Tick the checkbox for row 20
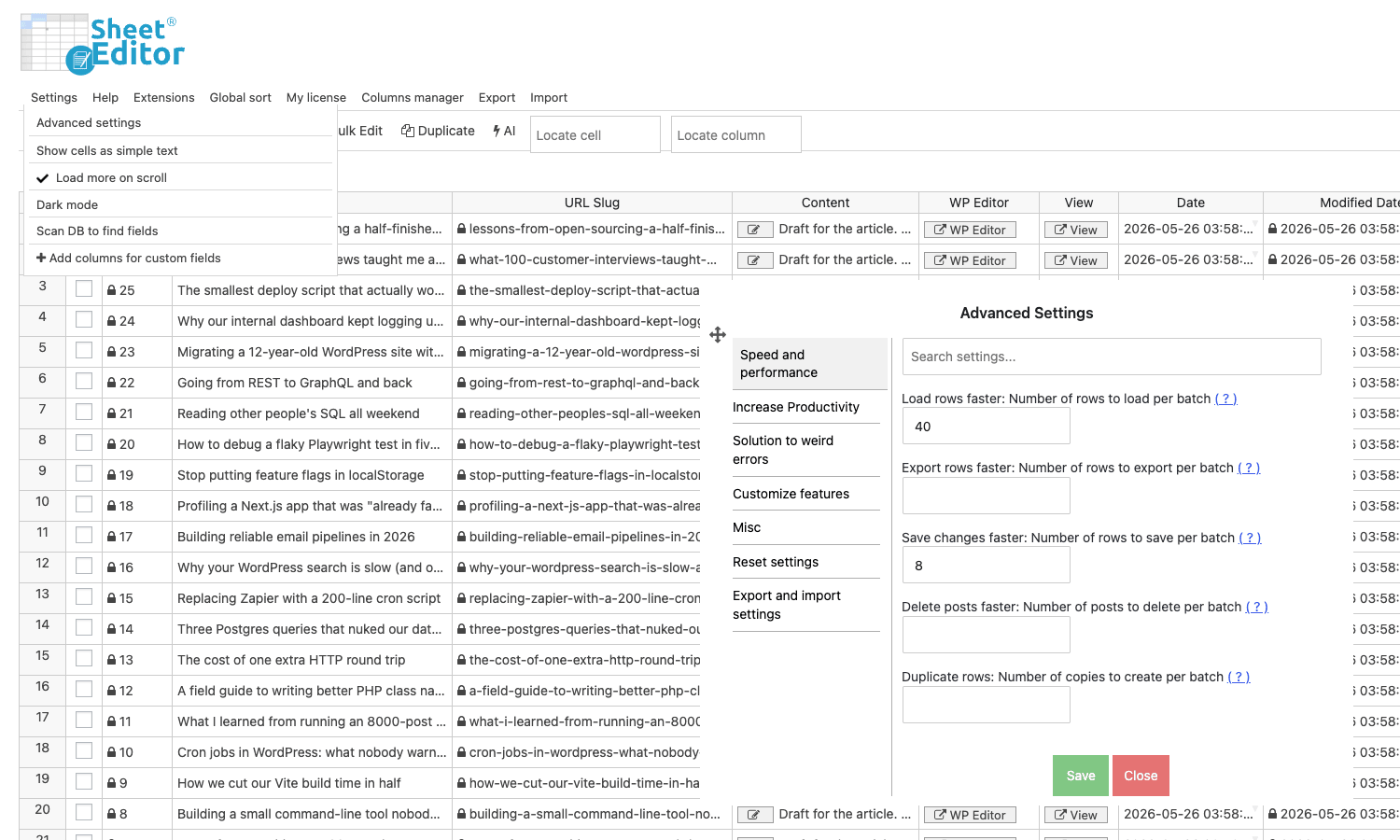Image resolution: width=1400 pixels, height=840 pixels. coord(84,813)
